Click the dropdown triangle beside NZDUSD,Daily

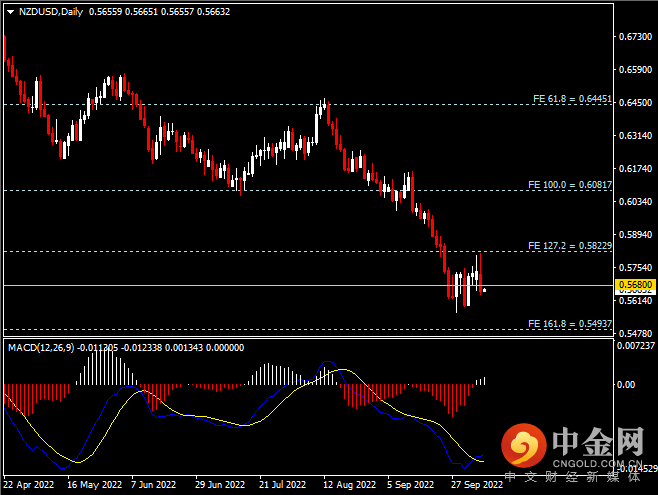[x=10, y=12]
